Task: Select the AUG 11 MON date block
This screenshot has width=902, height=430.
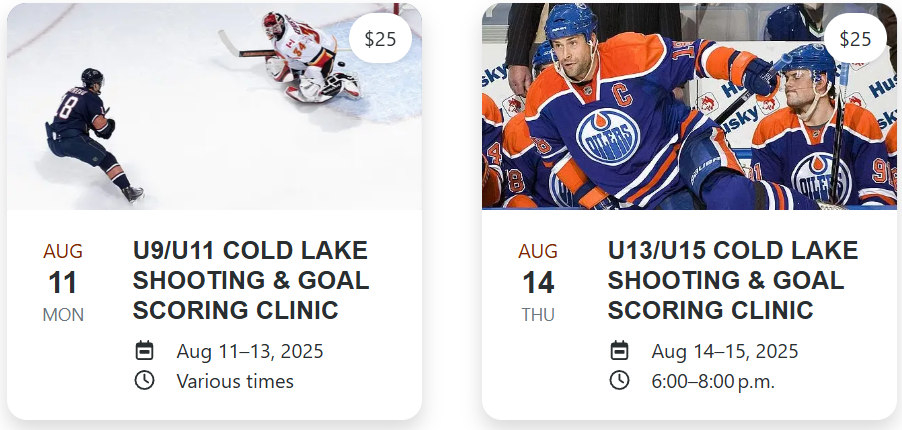Action: 63,283
